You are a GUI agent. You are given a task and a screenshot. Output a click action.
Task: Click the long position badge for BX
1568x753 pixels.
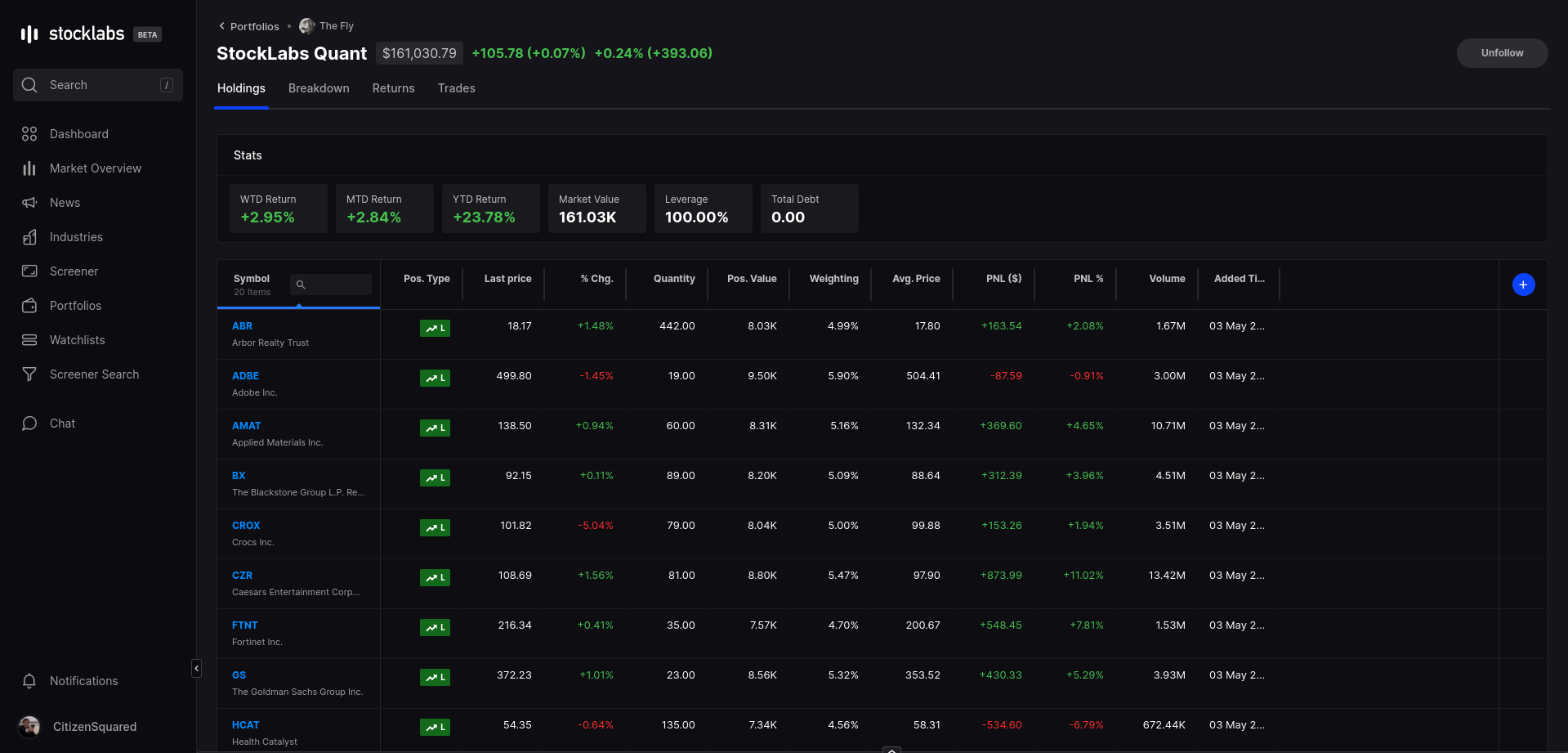435,477
